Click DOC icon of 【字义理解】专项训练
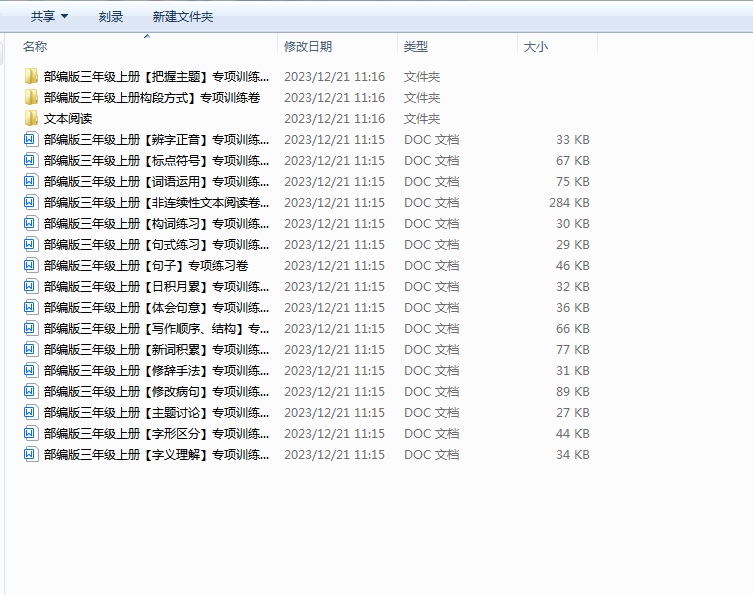Screen dimensions: 753x595 click(x=30, y=454)
